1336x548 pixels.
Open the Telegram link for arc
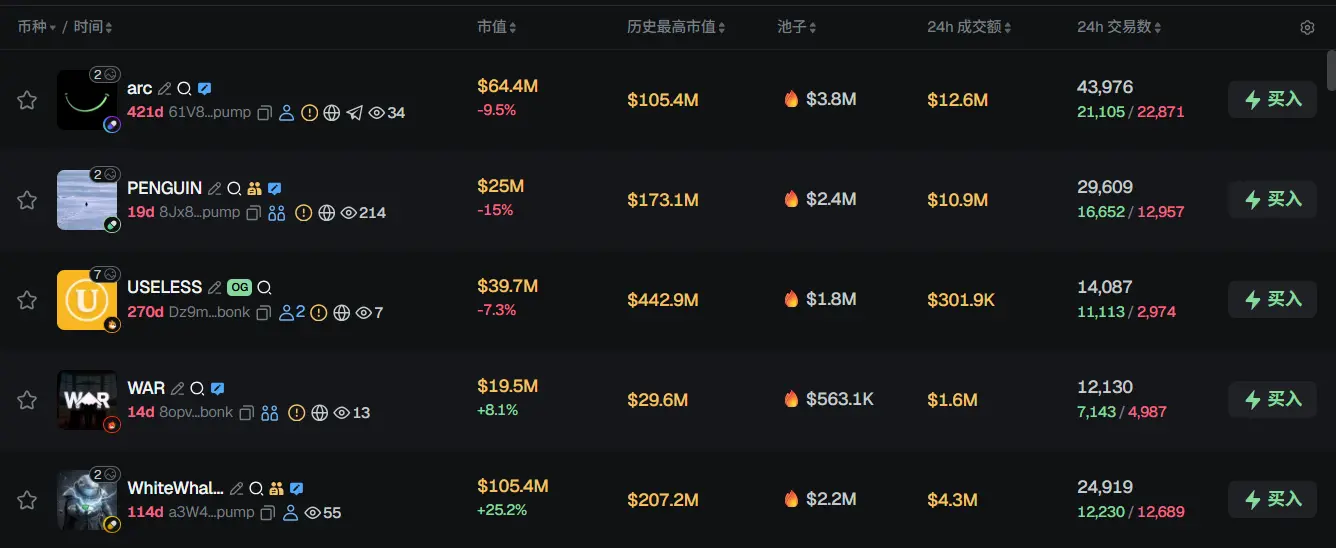[354, 113]
